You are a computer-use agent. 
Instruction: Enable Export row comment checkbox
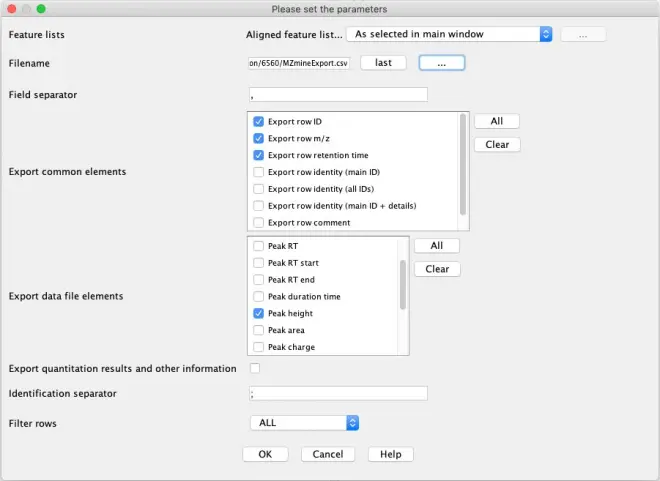point(258,223)
